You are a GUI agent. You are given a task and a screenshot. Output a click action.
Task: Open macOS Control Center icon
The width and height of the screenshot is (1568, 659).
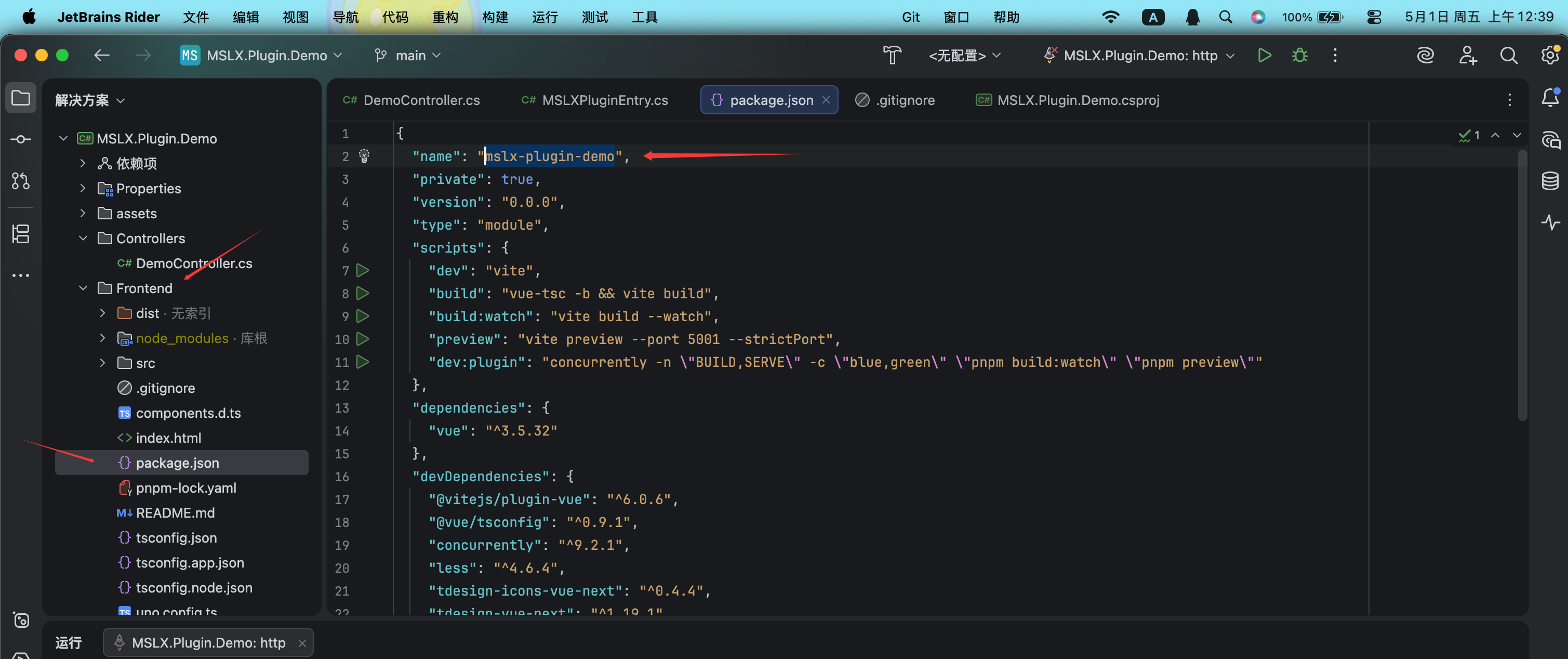1374,17
